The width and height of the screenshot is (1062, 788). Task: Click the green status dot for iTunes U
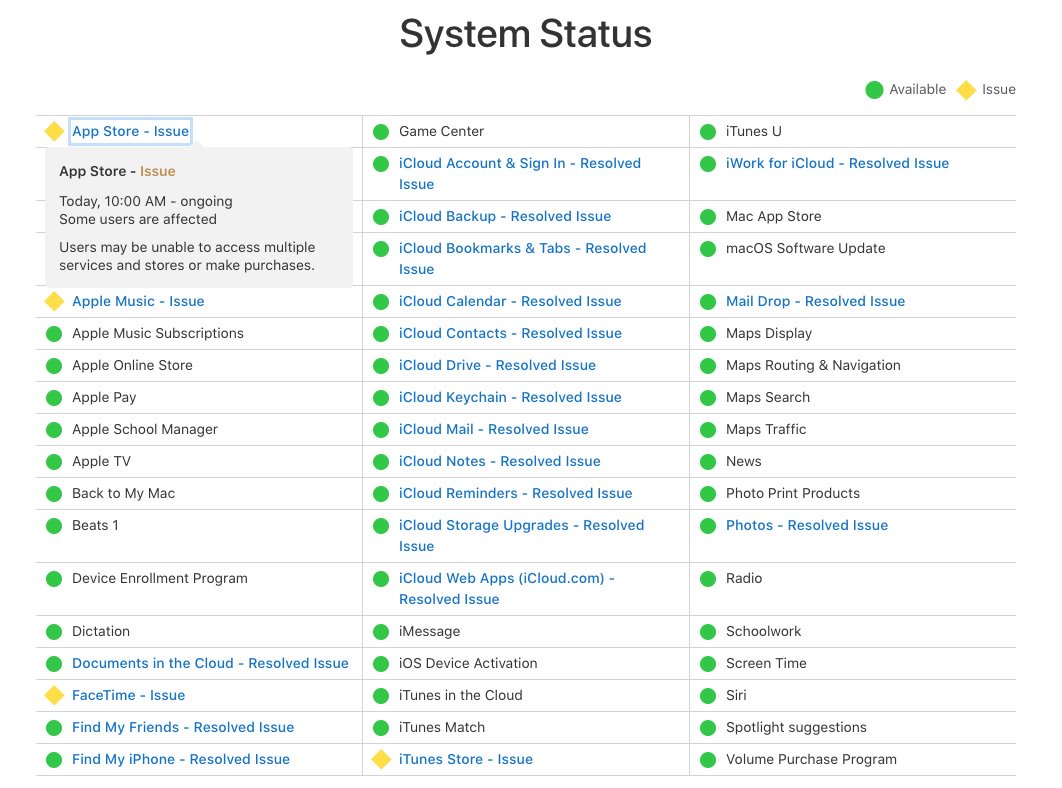tap(708, 131)
